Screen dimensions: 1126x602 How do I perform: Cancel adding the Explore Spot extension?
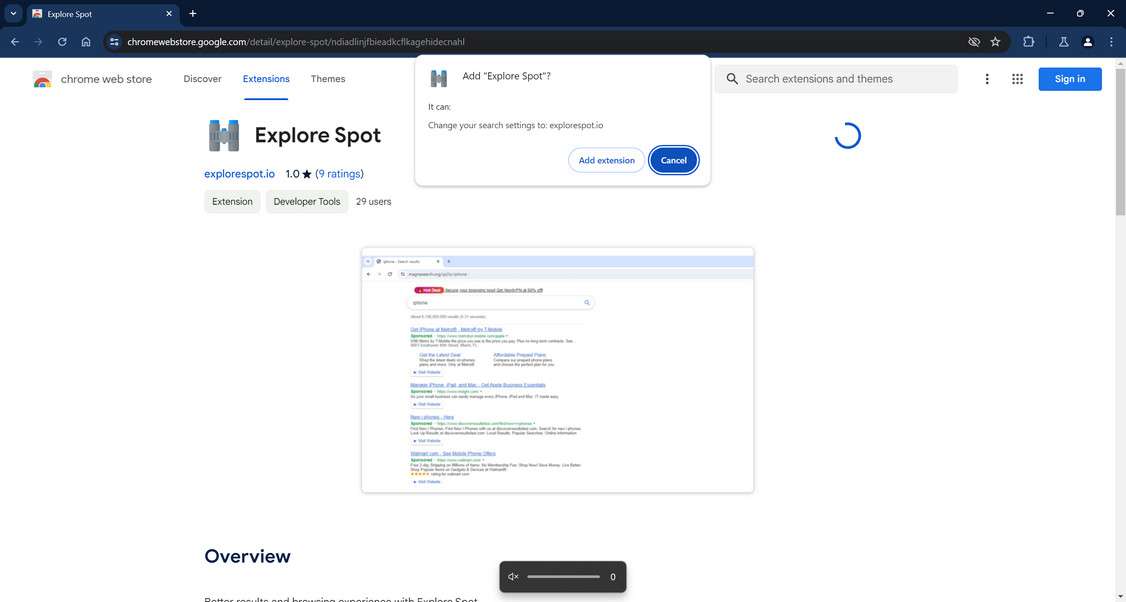tap(673, 160)
